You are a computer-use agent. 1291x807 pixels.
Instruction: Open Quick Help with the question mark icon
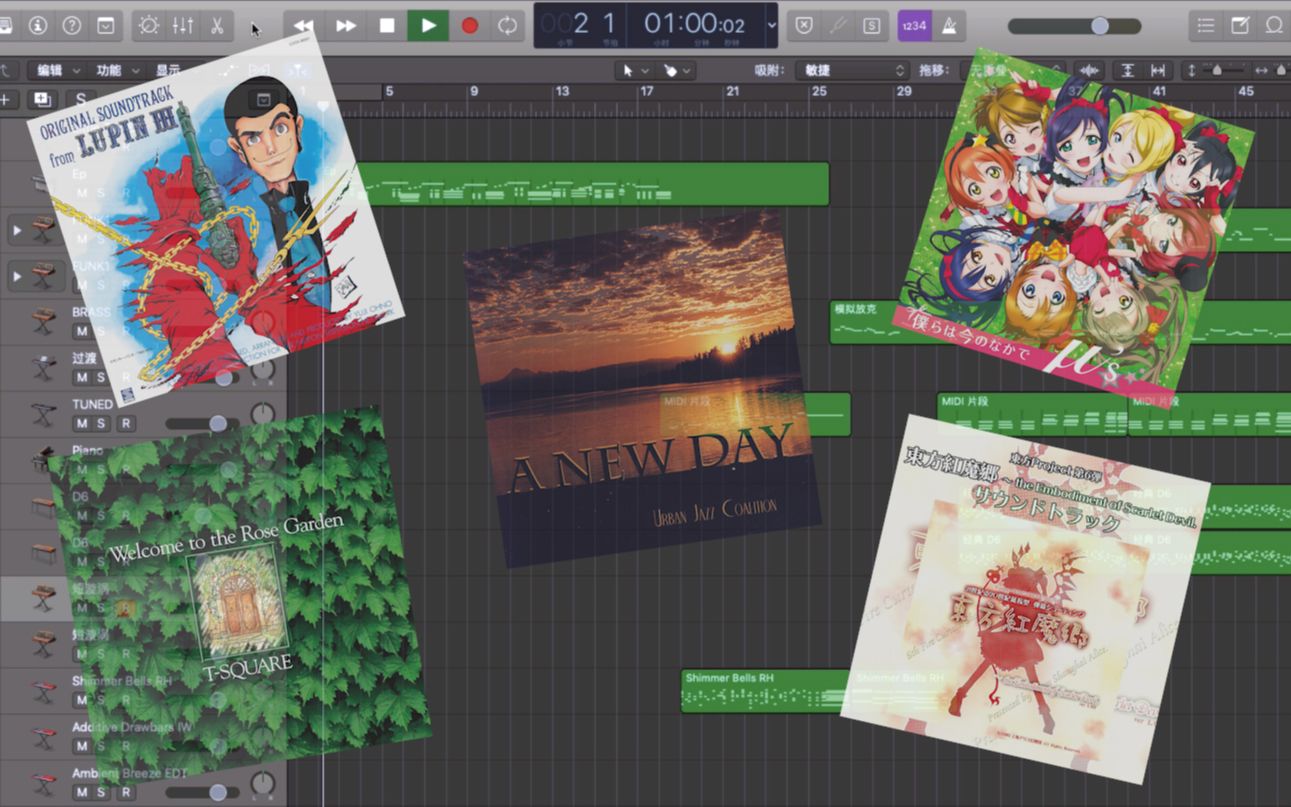click(x=72, y=25)
